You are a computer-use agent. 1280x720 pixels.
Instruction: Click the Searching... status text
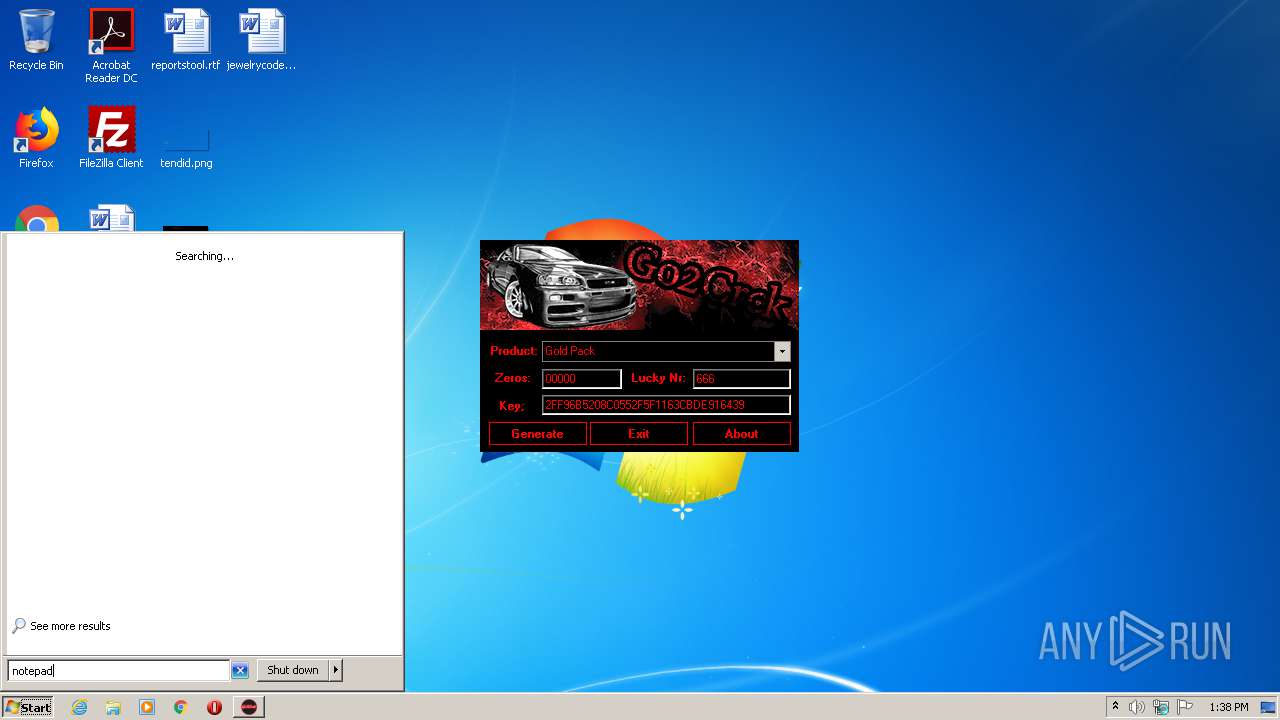coord(205,256)
